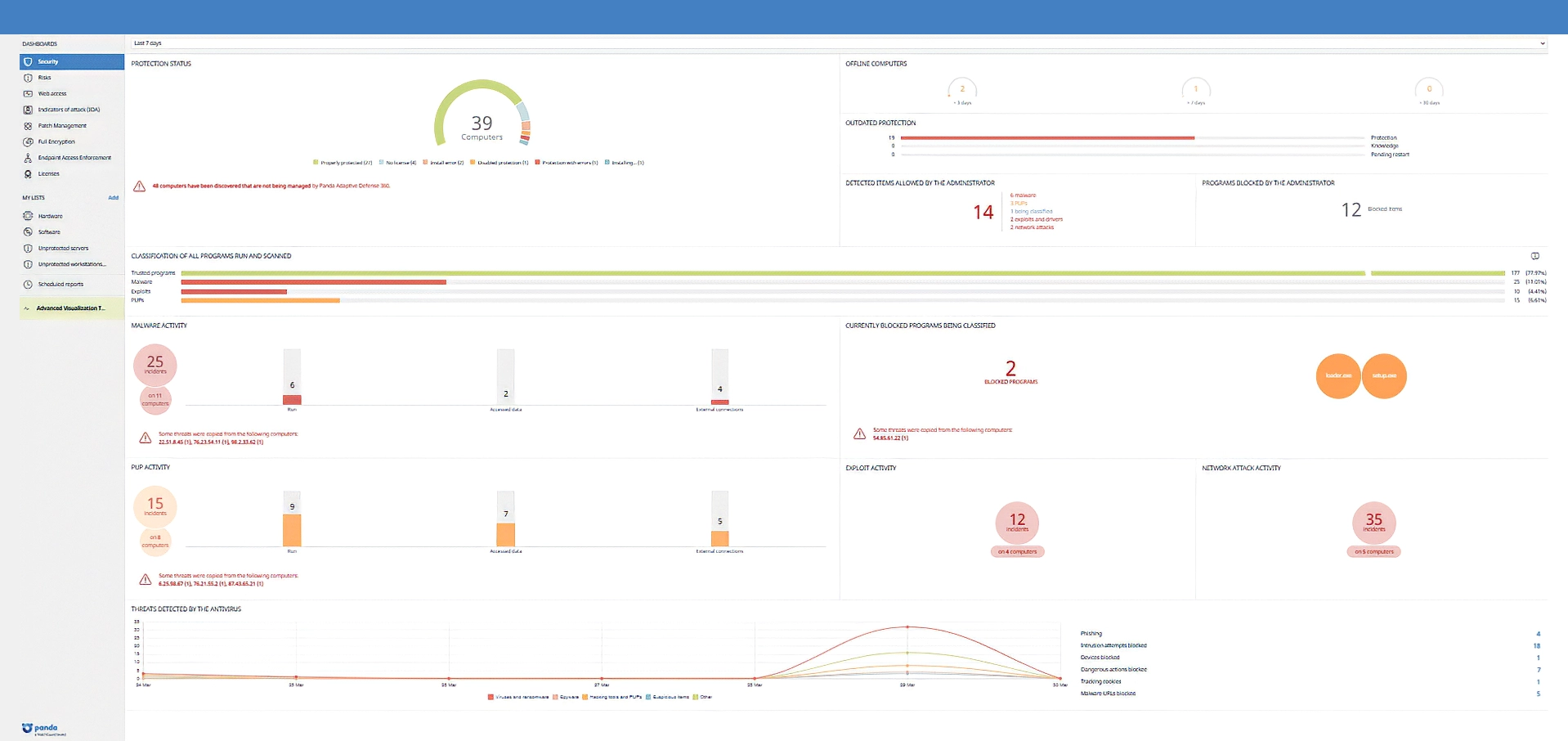Click the 12 exploit incidents circle
The image size is (1568, 741).
pos(1017,522)
